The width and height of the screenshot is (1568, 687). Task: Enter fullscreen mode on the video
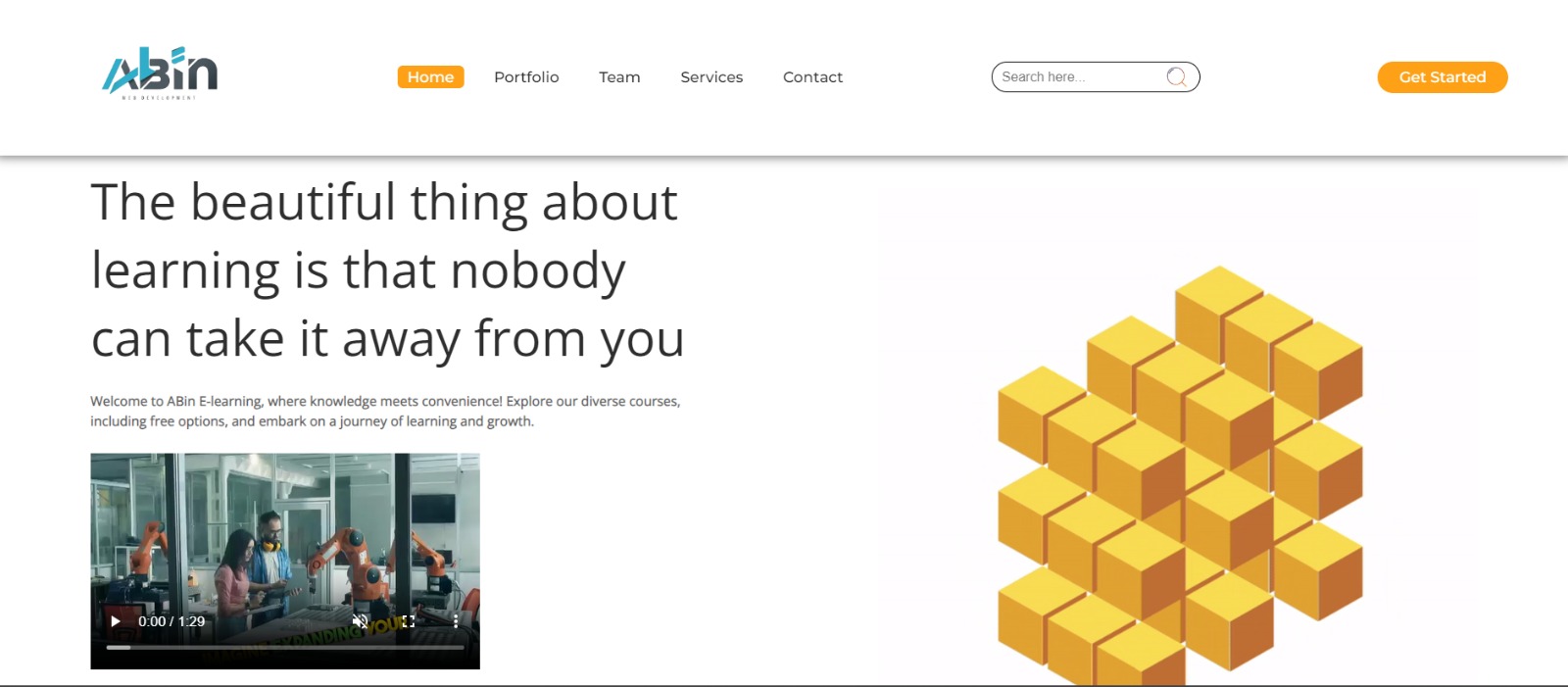click(408, 621)
